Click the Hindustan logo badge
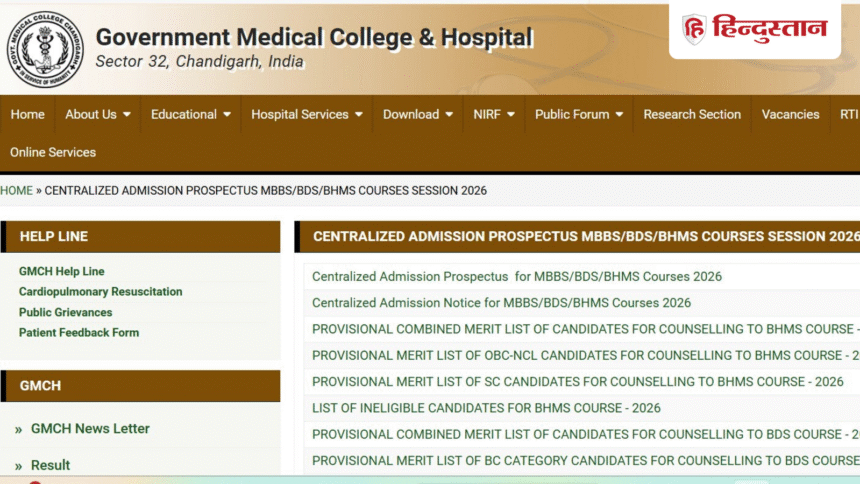This screenshot has width=860, height=484. coord(755,29)
